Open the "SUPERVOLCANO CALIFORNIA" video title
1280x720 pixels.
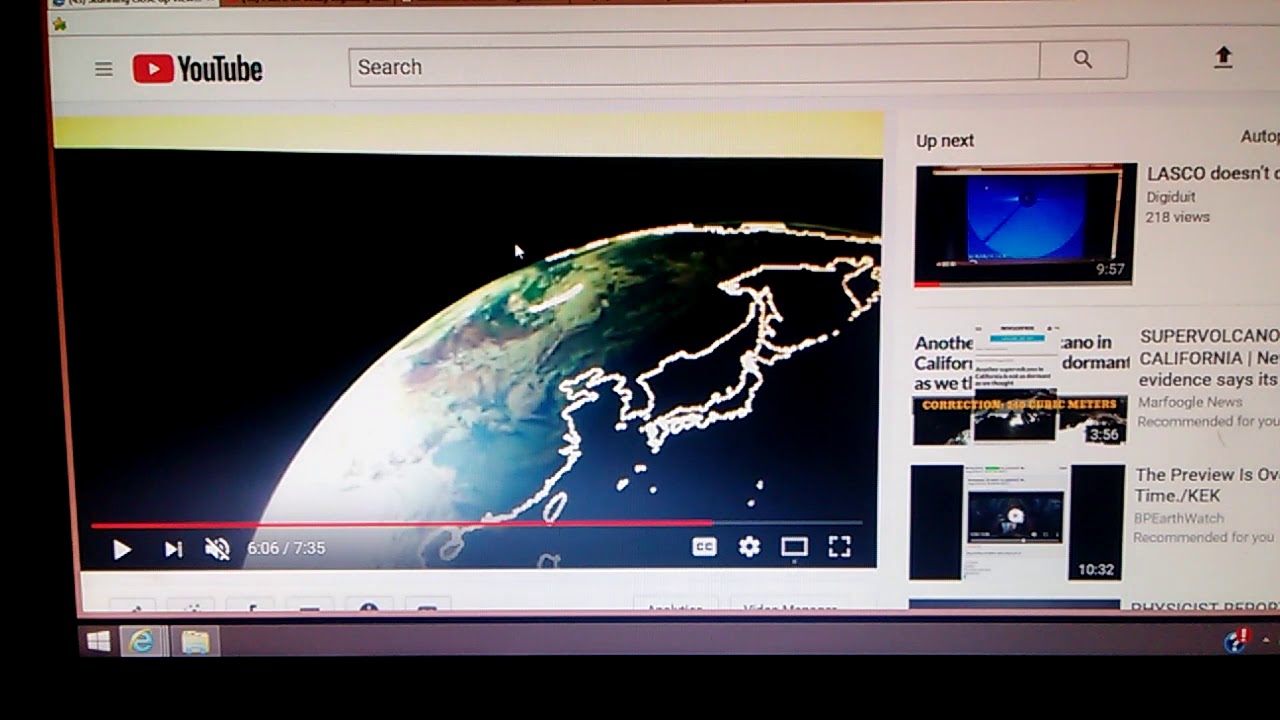pos(1209,357)
